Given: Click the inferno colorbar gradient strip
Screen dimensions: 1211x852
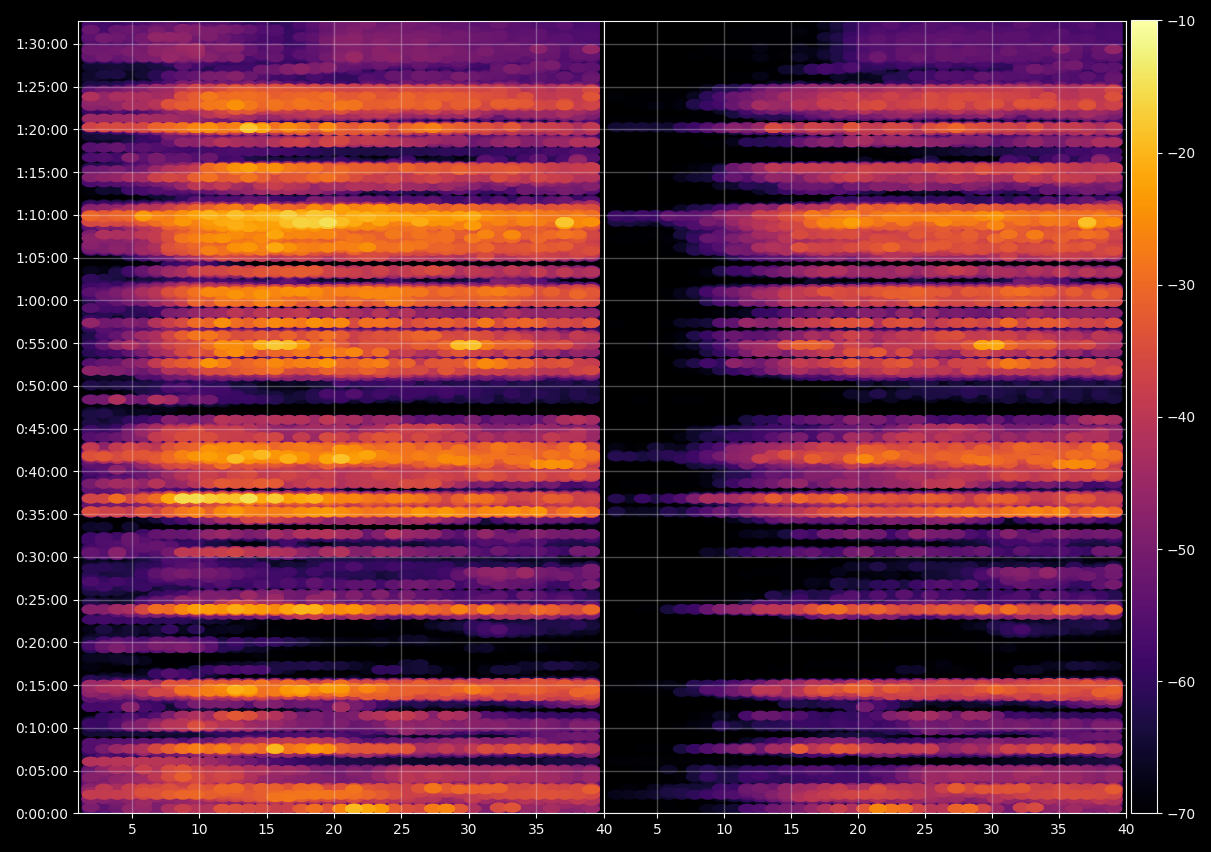Looking at the screenshot, I should pos(1144,417).
